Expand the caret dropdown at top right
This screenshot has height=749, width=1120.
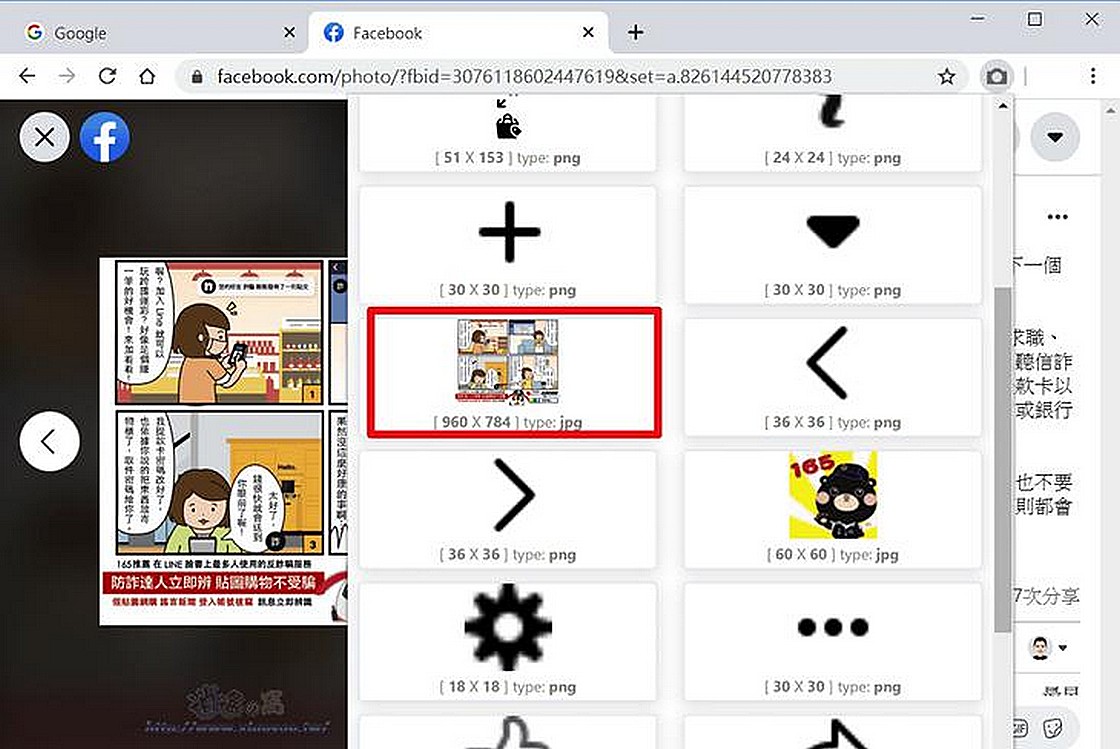pos(1055,136)
